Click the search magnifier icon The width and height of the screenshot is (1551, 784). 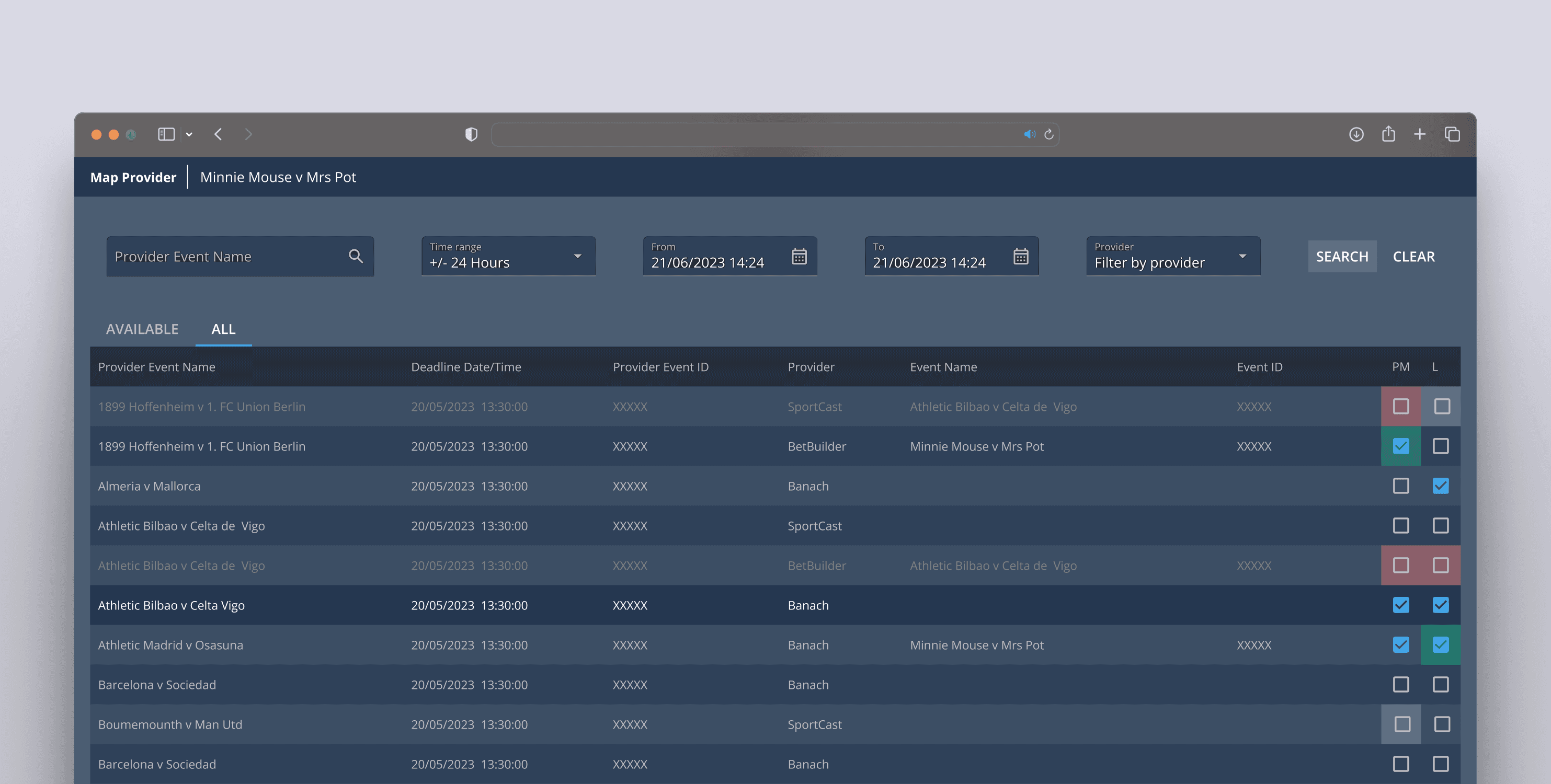tap(355, 256)
